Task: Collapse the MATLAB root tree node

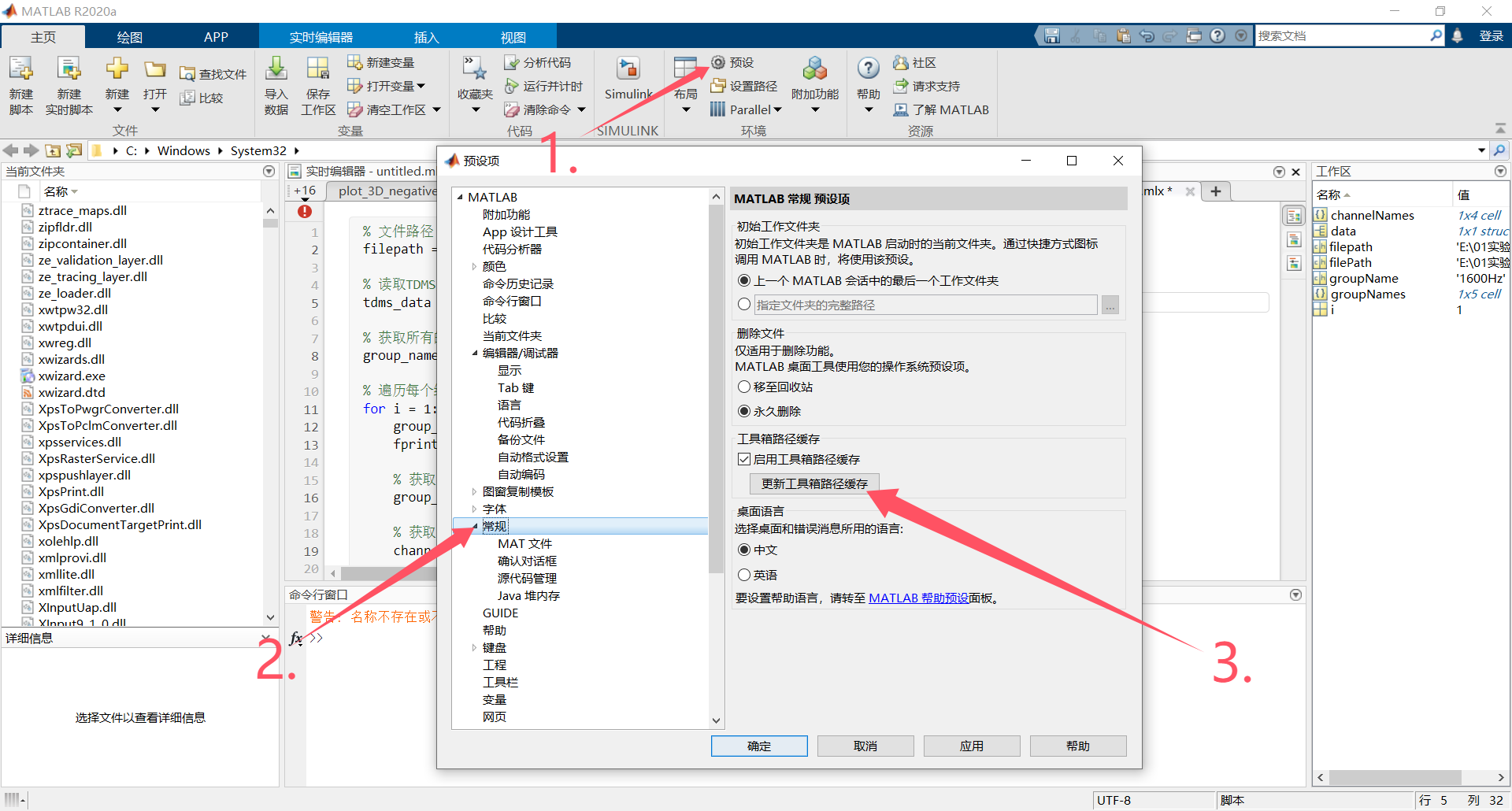Action: pyautogui.click(x=460, y=197)
